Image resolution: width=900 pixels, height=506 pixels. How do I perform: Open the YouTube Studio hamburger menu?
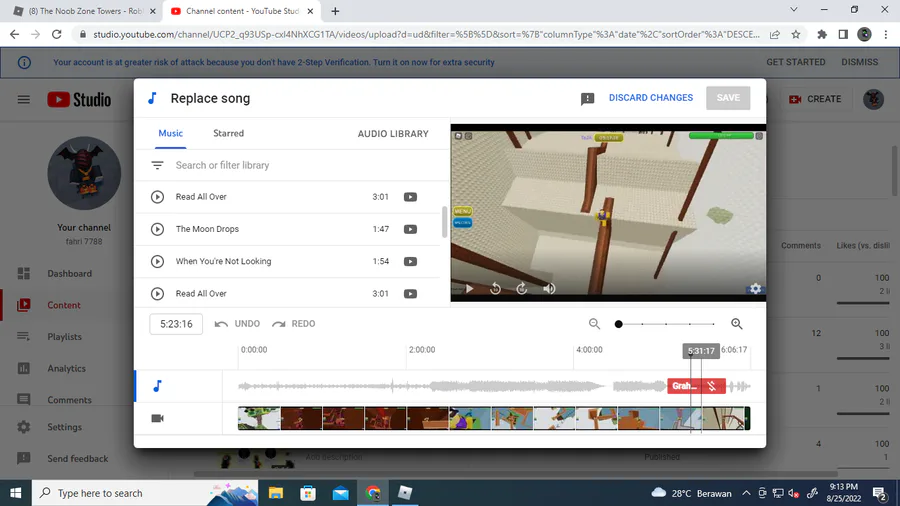click(x=24, y=99)
